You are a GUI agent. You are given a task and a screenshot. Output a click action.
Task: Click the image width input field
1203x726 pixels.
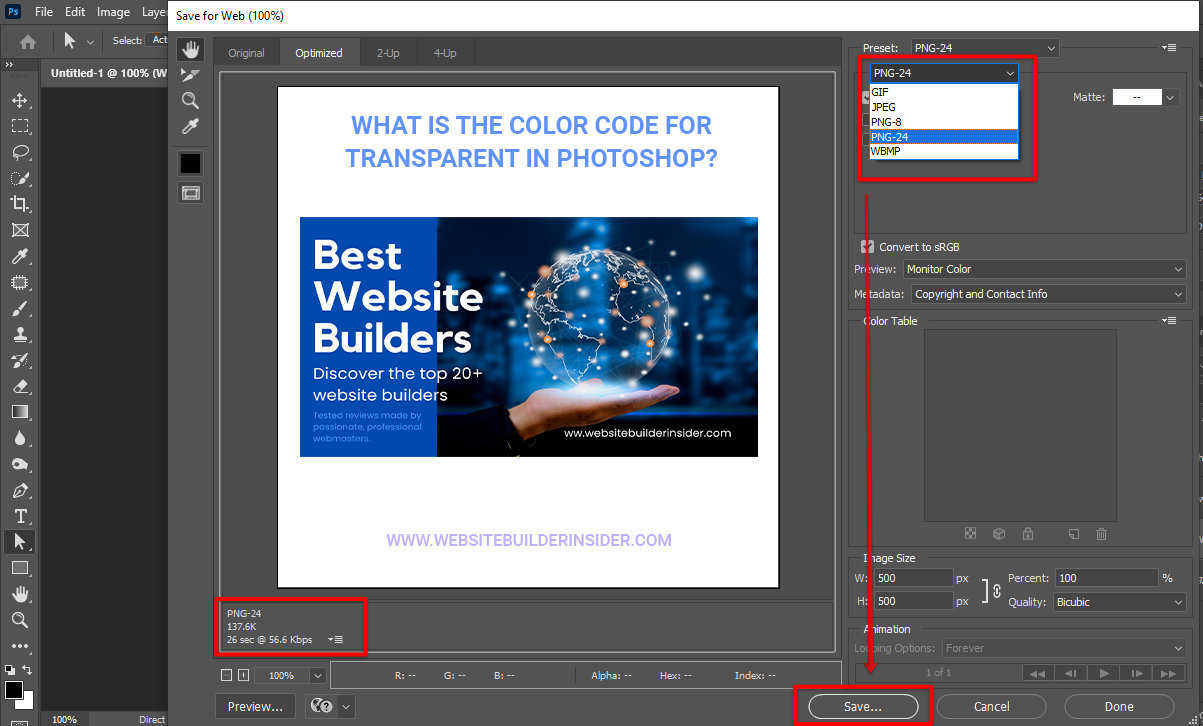tap(913, 578)
